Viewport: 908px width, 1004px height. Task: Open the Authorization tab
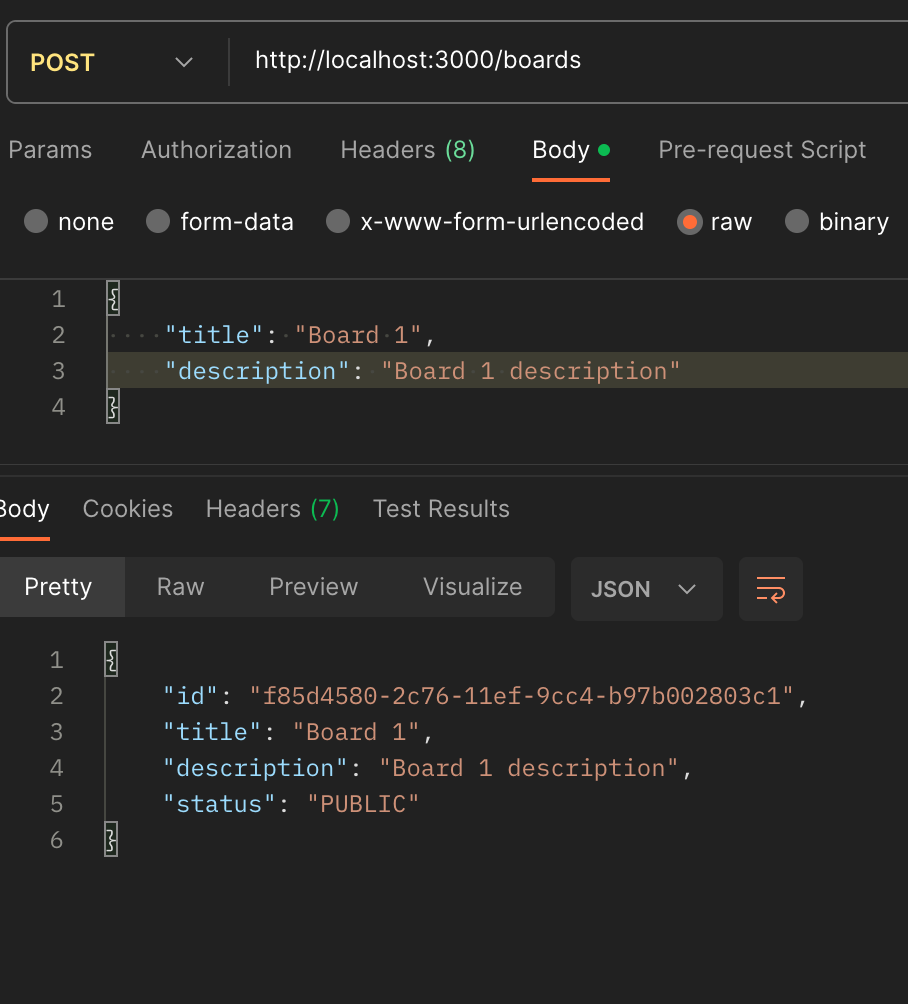[x=216, y=150]
